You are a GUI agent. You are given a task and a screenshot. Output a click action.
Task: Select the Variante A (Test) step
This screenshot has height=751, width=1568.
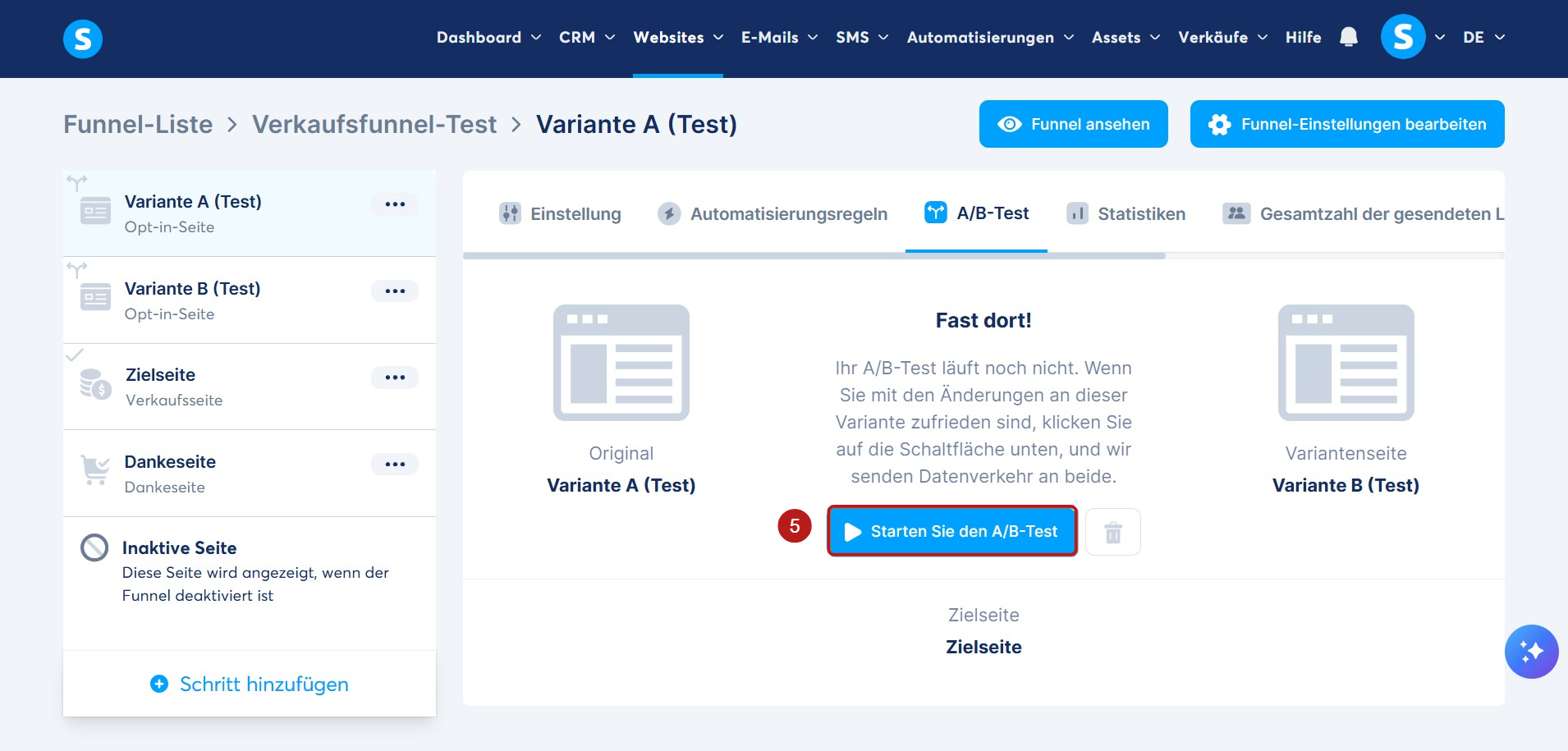pyautogui.click(x=250, y=213)
